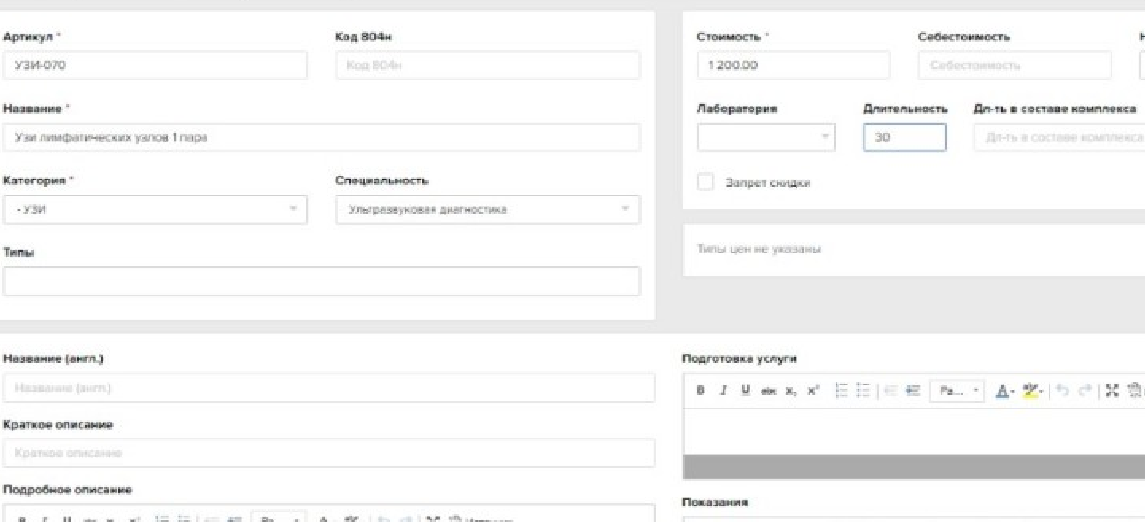1145x531 pixels.
Task: Enable the Запрет скидки checkbox
Action: pyautogui.click(x=706, y=183)
